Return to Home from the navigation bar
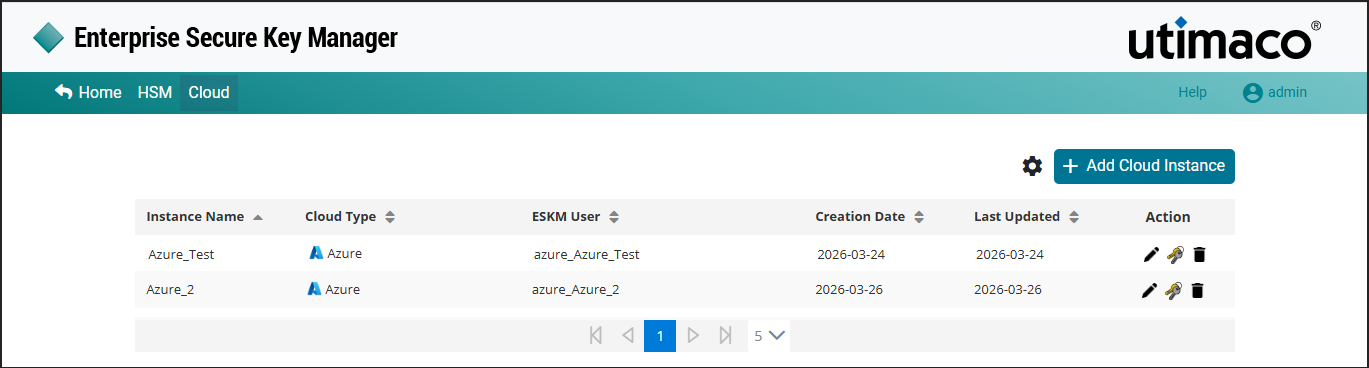 coord(88,93)
